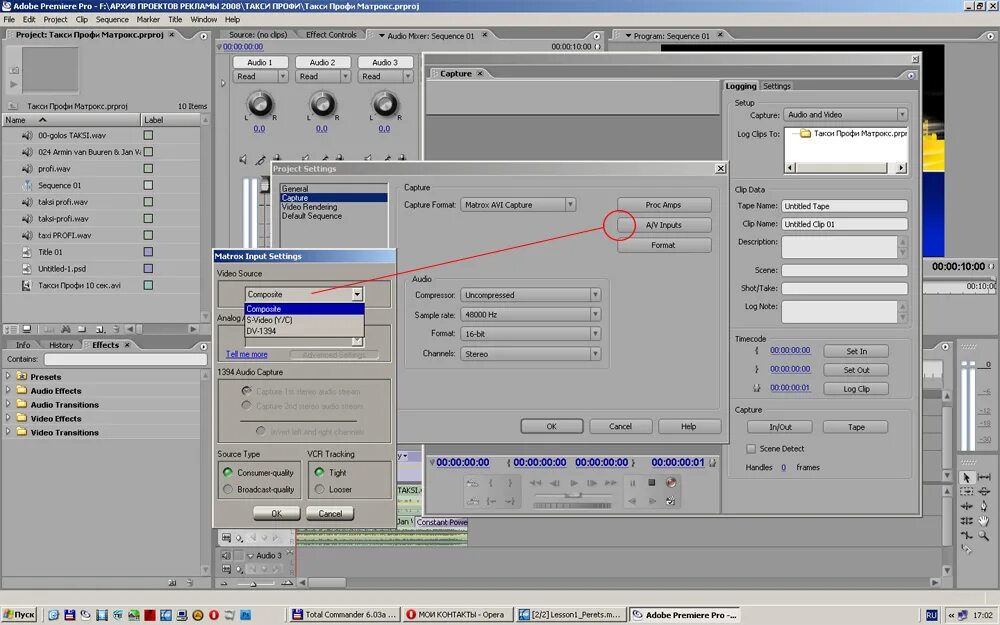The height and width of the screenshot is (625, 1000).
Task: Click the Audio 1 pan knob
Action: (260, 104)
